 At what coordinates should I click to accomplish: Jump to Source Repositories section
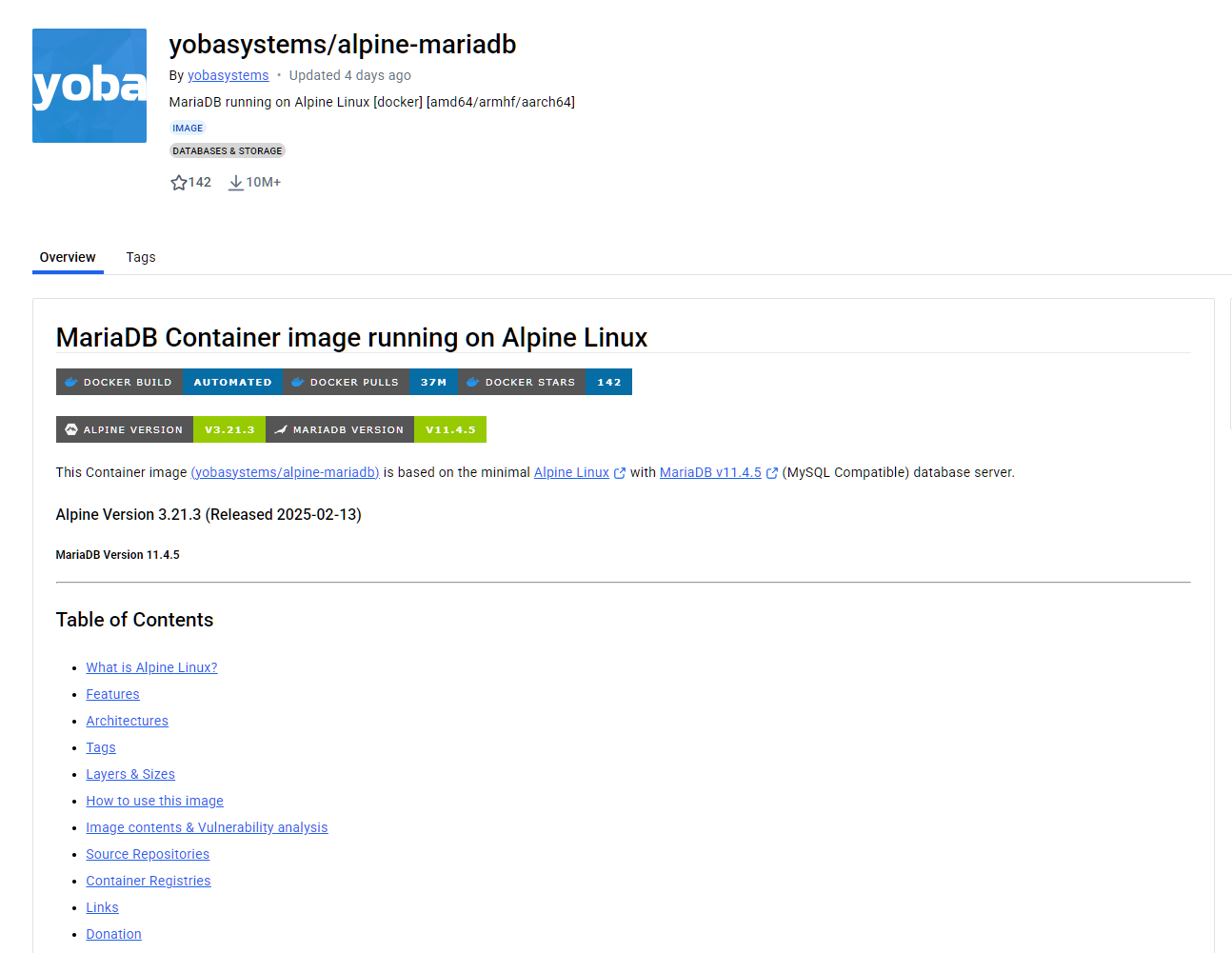[148, 854]
